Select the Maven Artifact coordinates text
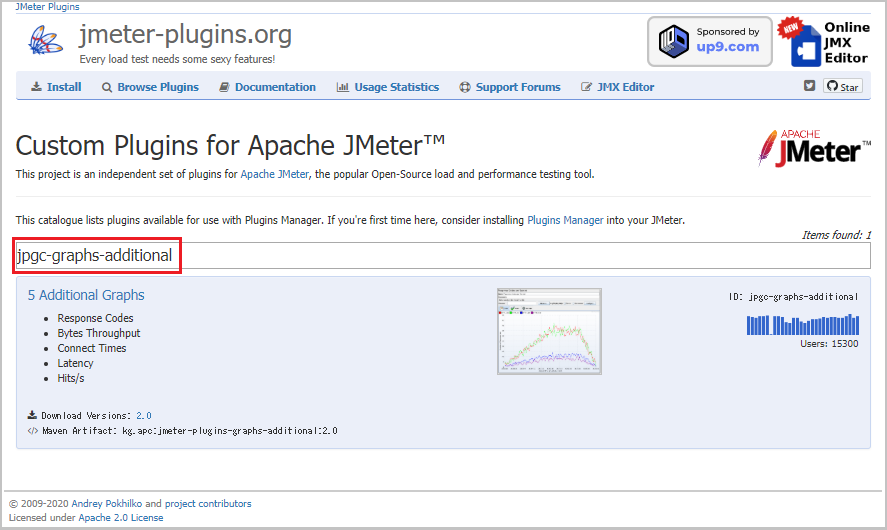The image size is (887, 530). pos(230,431)
